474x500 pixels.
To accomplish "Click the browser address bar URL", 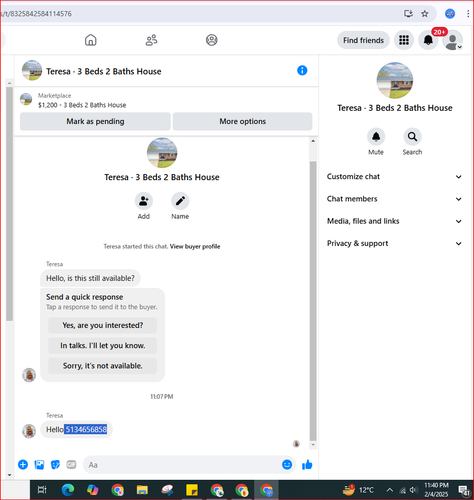I will point(37,14).
